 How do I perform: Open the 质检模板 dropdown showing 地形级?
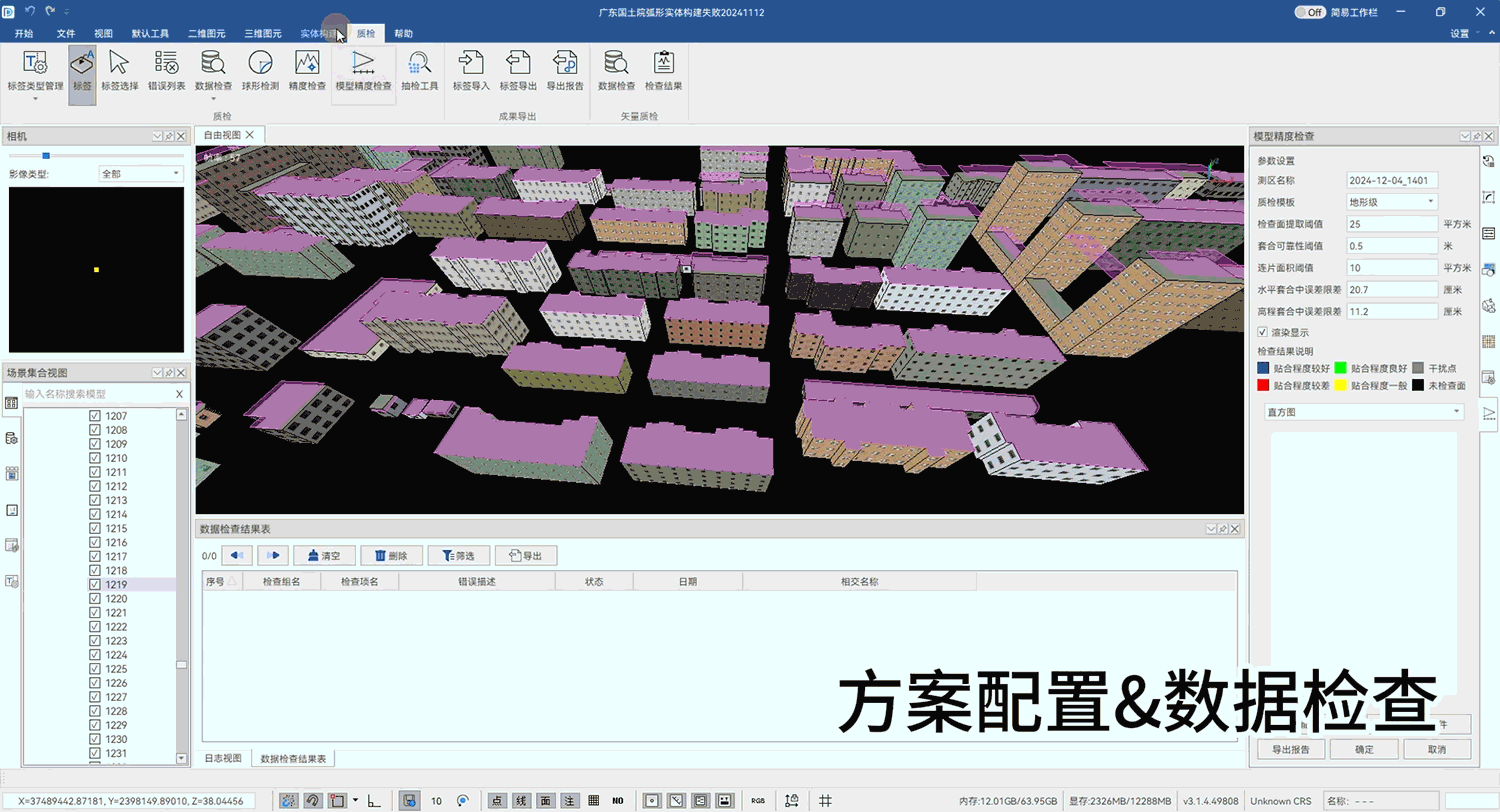pyautogui.click(x=1392, y=202)
